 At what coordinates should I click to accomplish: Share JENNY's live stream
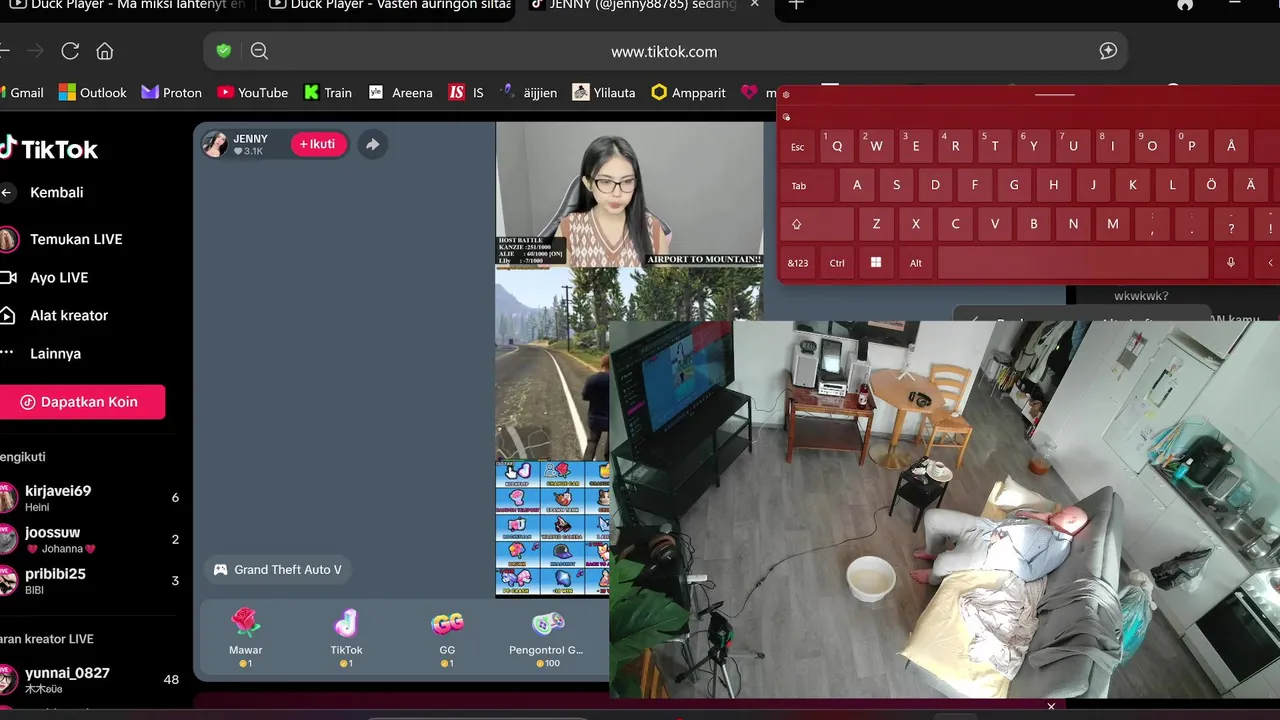click(372, 144)
